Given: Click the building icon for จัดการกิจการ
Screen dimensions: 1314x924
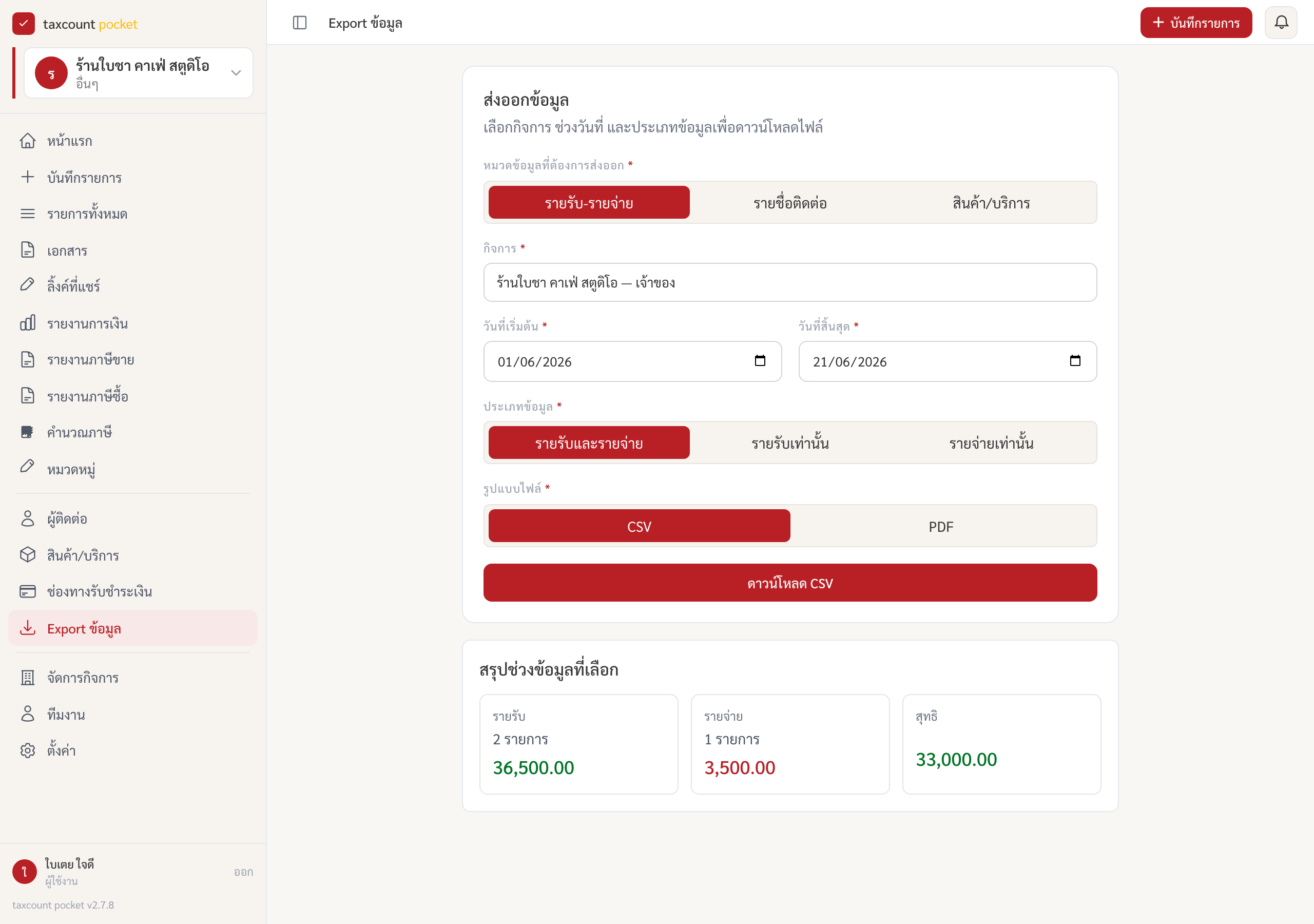Looking at the screenshot, I should click(x=28, y=678).
